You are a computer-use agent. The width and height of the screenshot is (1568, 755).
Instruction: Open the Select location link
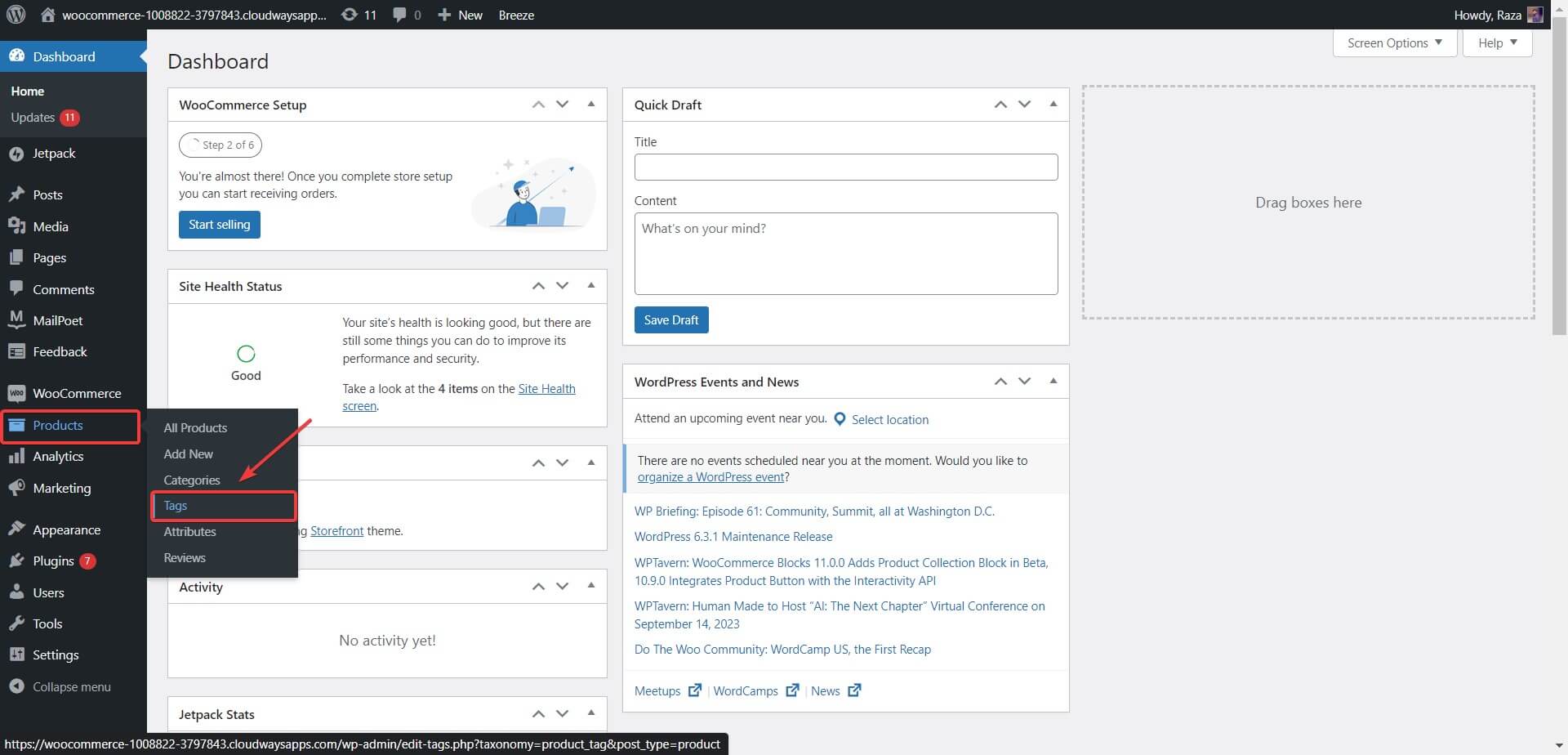(x=890, y=419)
